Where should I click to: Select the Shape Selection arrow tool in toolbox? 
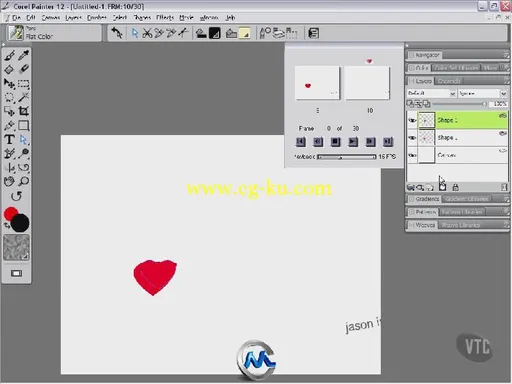(x=23, y=139)
